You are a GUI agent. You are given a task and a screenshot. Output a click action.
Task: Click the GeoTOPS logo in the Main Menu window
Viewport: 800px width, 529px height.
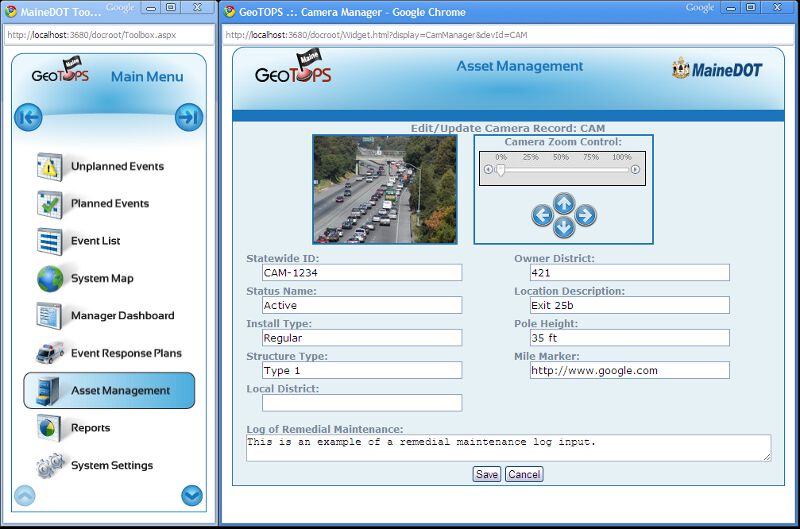click(x=60, y=70)
